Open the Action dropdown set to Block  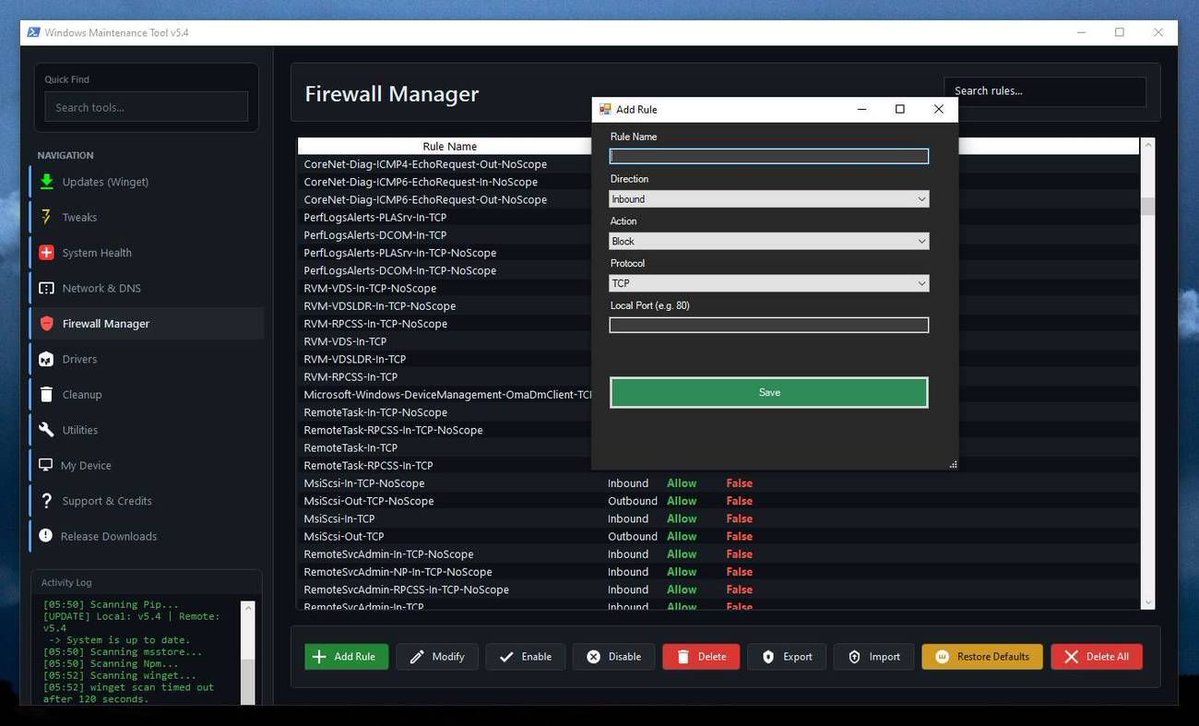click(x=768, y=241)
